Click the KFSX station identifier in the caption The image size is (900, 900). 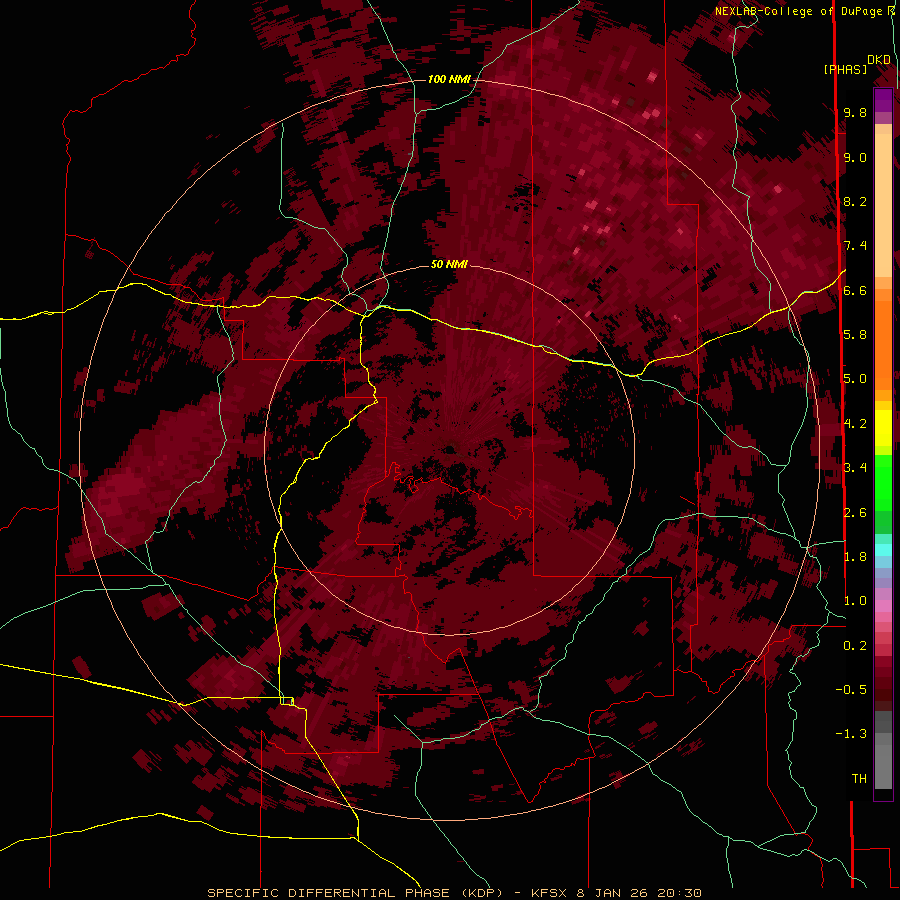(x=551, y=893)
